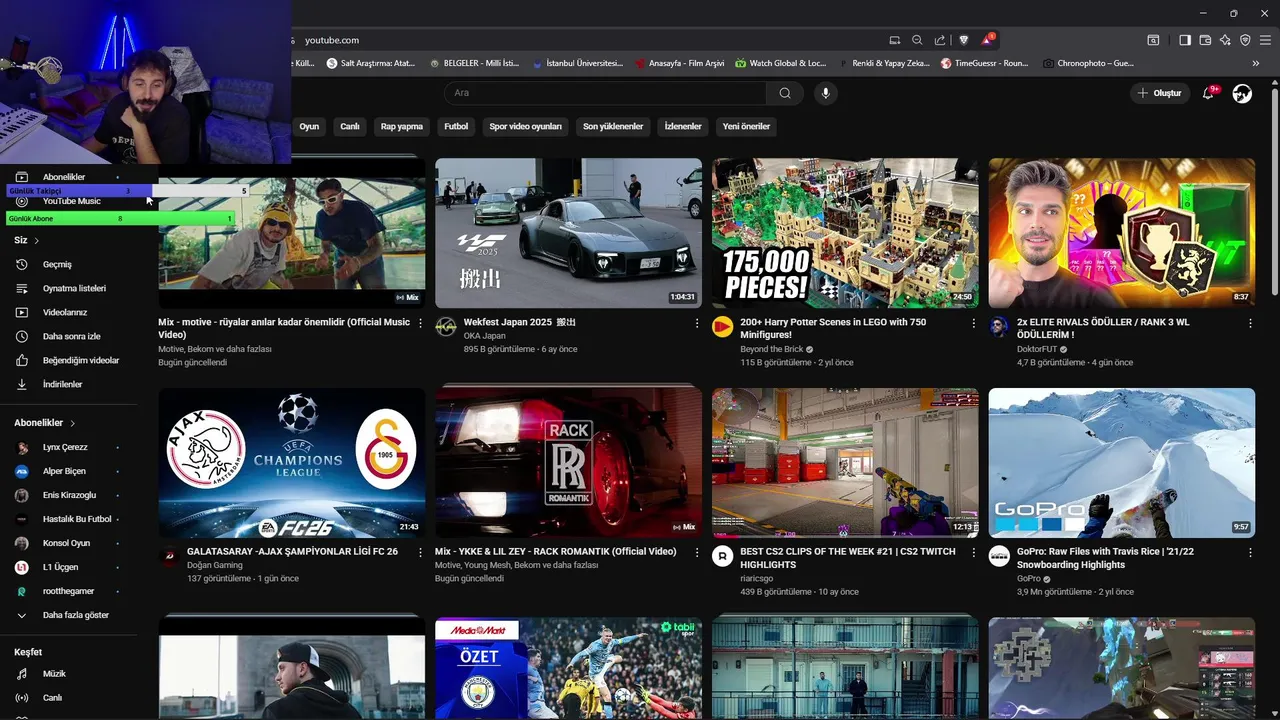Open the Brave hamburger main menu
The width and height of the screenshot is (1280, 720).
click(1265, 40)
